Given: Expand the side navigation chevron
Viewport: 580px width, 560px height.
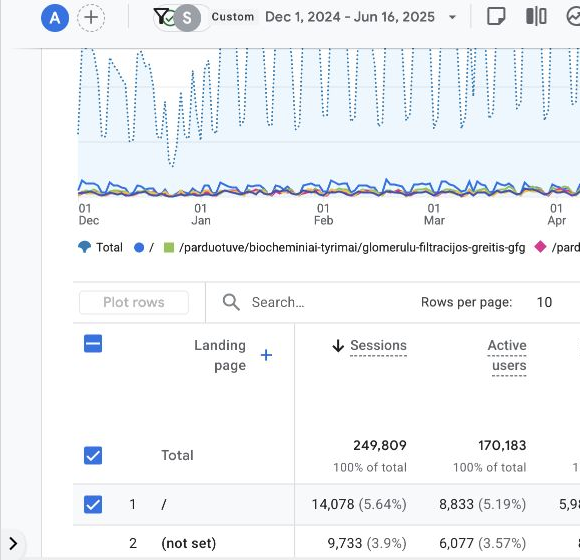Looking at the screenshot, I should 13,544.
